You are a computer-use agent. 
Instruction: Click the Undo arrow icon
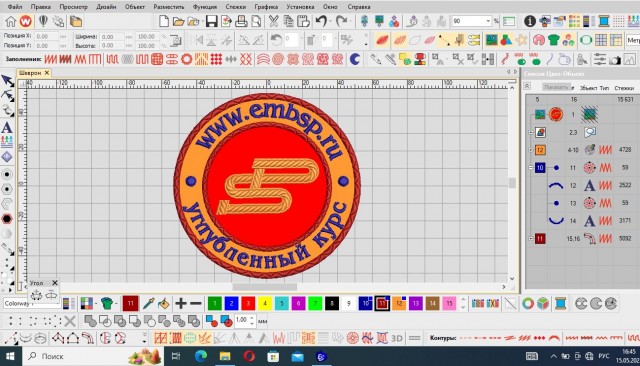[x=321, y=21]
